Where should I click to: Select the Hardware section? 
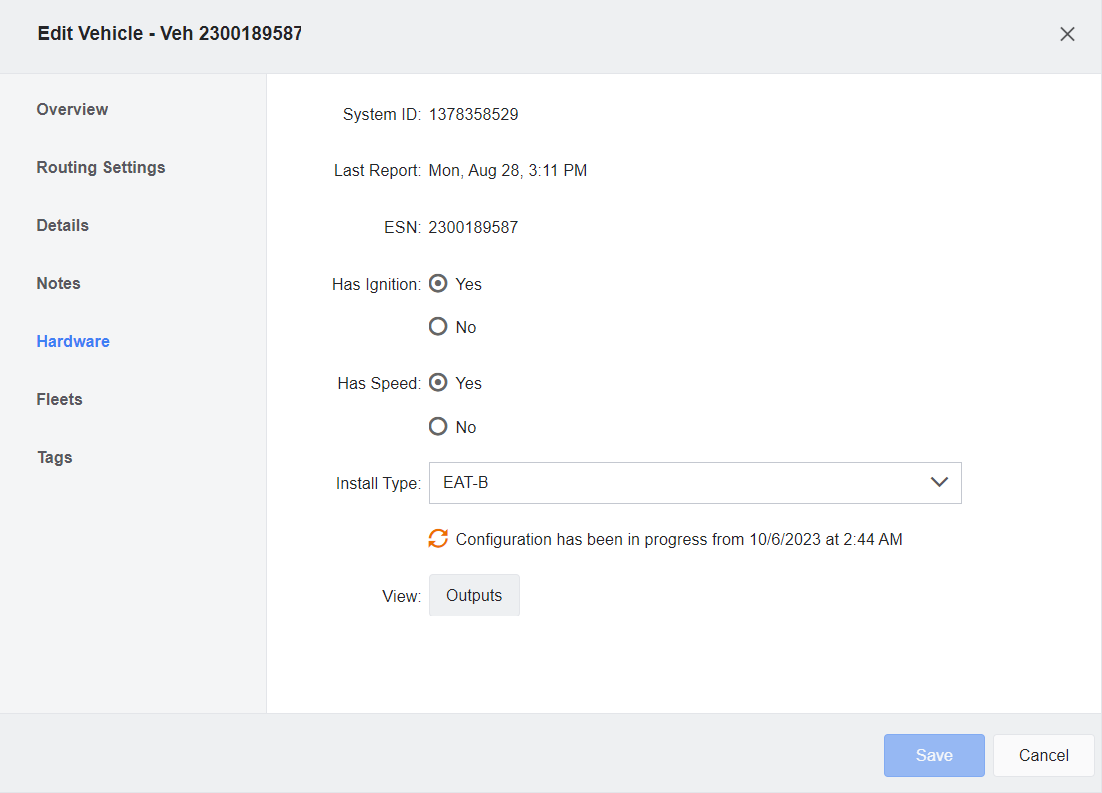[x=73, y=341]
